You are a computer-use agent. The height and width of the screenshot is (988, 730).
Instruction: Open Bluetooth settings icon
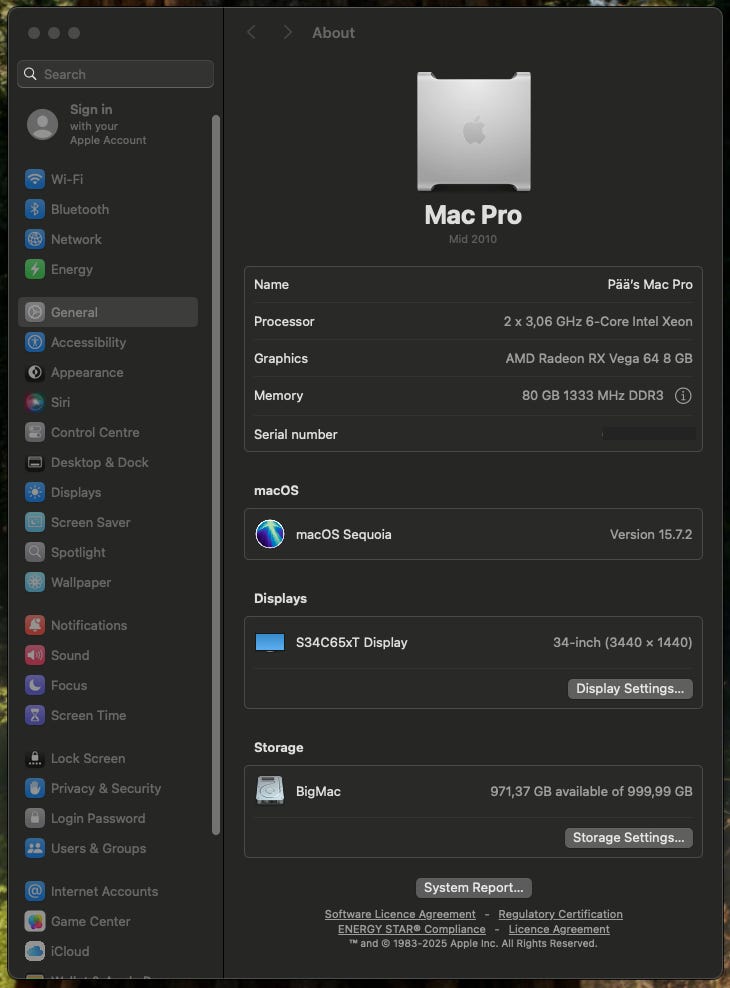[35, 209]
